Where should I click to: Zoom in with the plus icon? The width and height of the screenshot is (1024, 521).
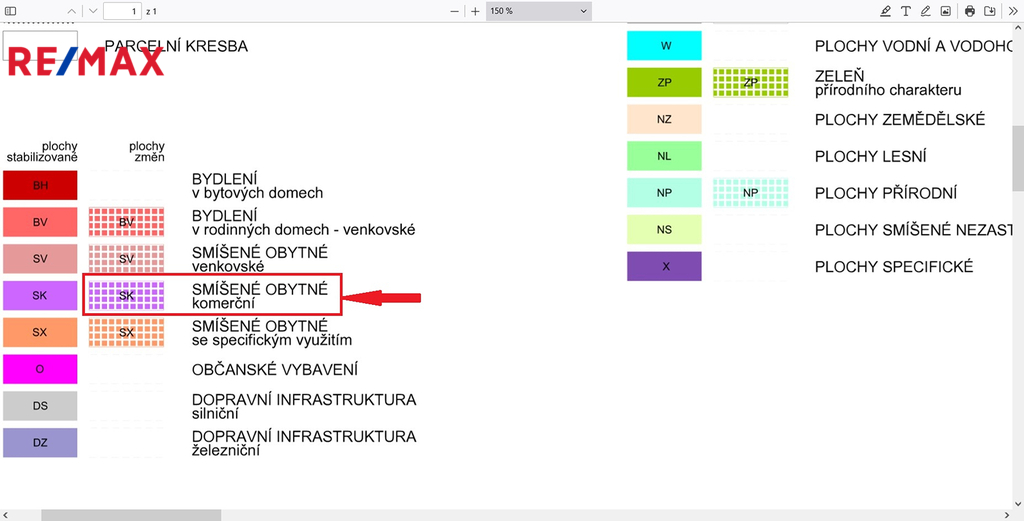click(x=475, y=11)
